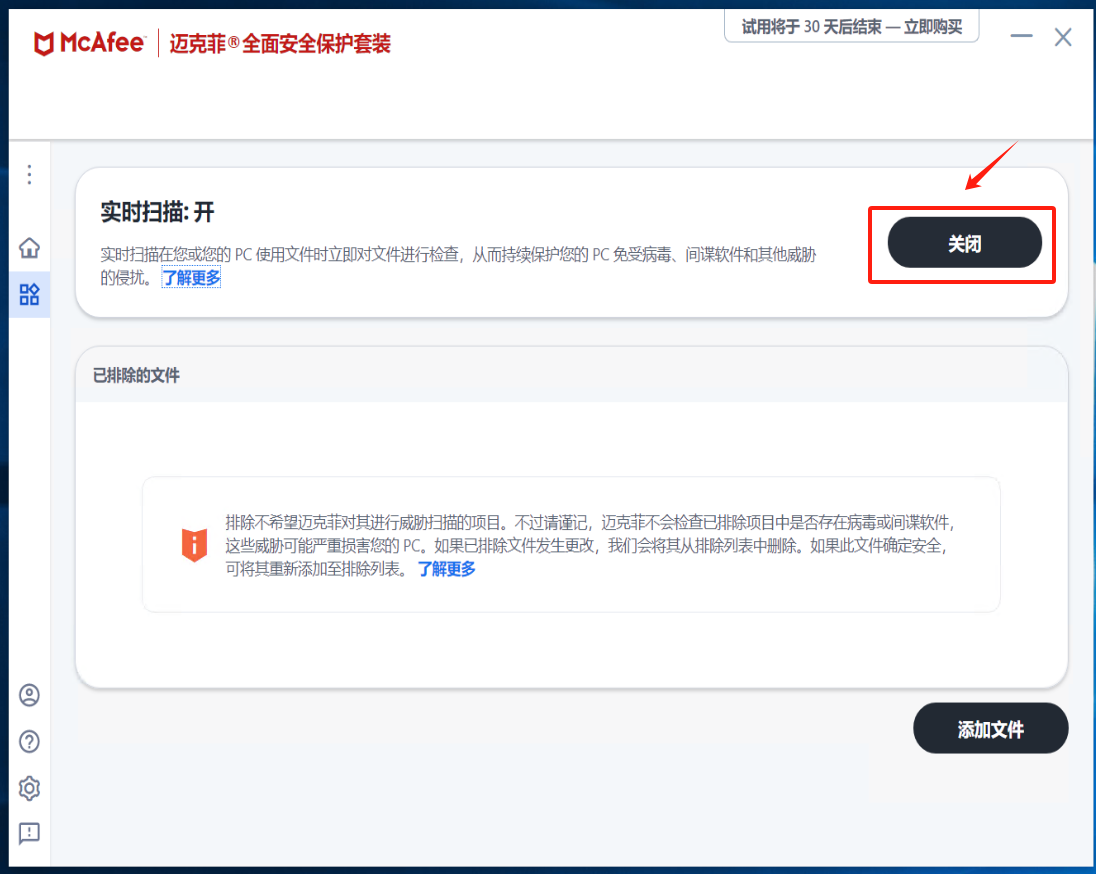Click the orange info shield icon
This screenshot has width=1096, height=874.
(x=194, y=545)
